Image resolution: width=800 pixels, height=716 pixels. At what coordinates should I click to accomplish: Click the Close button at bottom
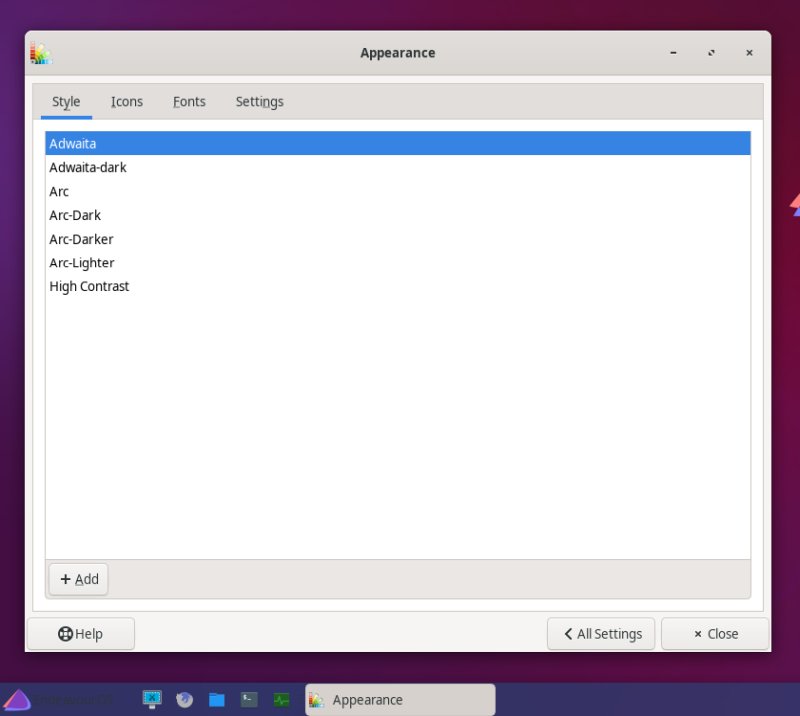coord(715,634)
